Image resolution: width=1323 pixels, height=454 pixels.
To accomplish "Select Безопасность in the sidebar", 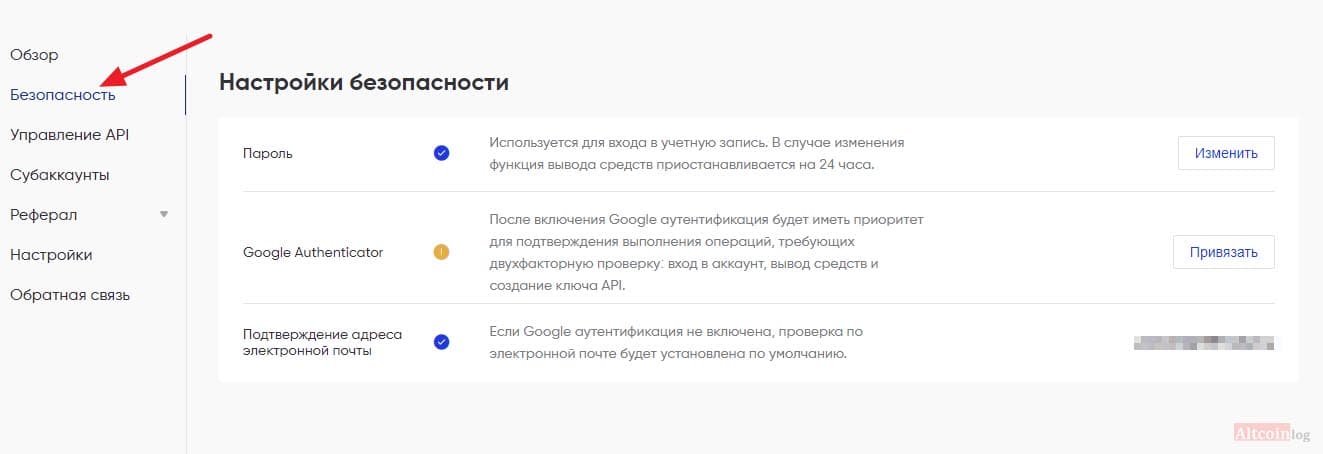I will coord(62,95).
